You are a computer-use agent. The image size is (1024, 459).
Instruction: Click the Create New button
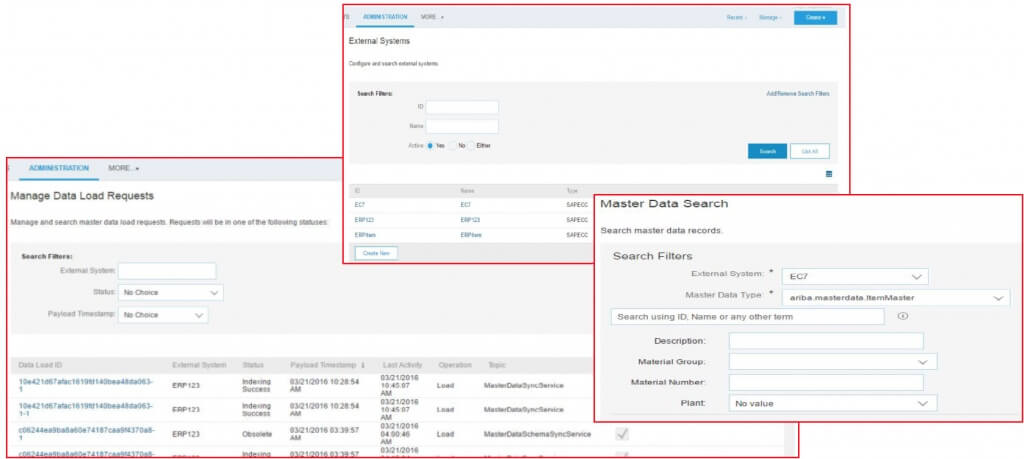[376, 253]
